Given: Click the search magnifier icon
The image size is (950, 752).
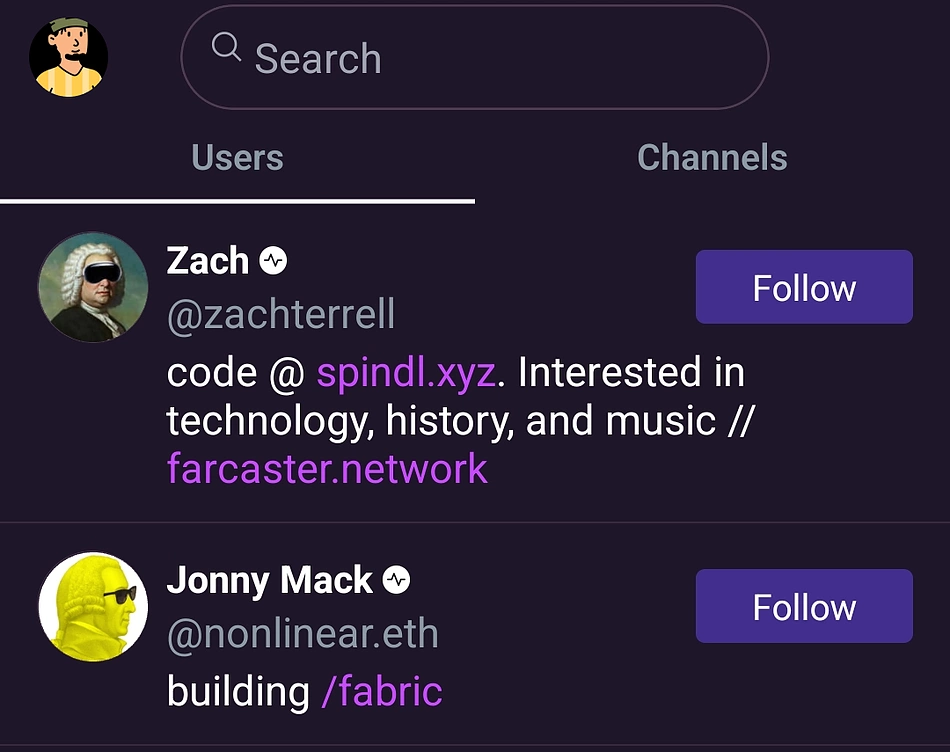Looking at the screenshot, I should 226,48.
